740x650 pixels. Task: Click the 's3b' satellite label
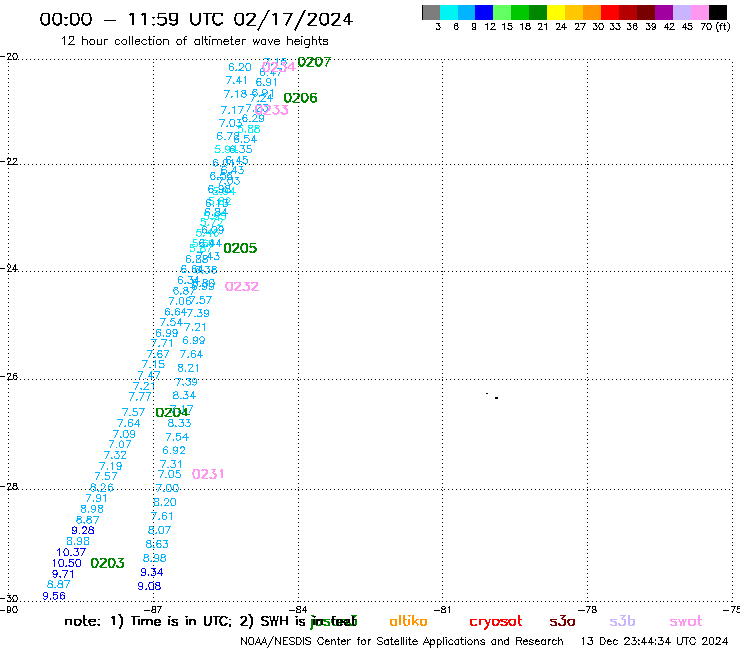pos(622,621)
